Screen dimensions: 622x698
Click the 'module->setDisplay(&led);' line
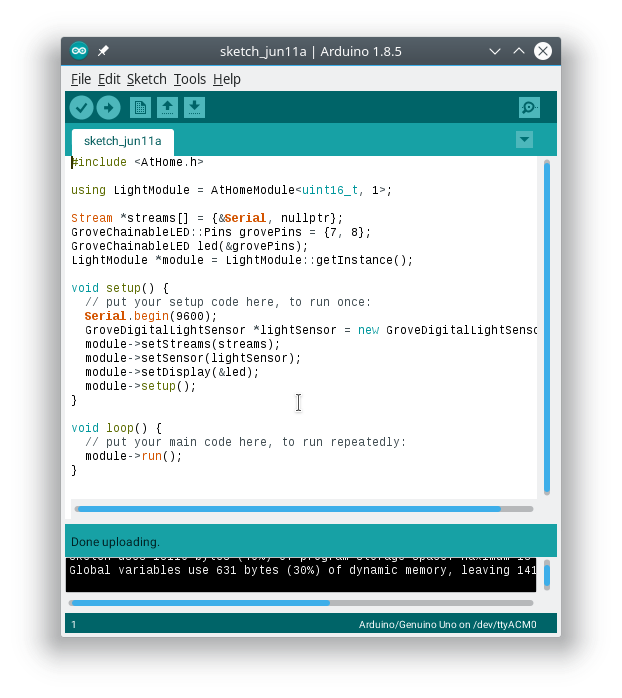(172, 372)
